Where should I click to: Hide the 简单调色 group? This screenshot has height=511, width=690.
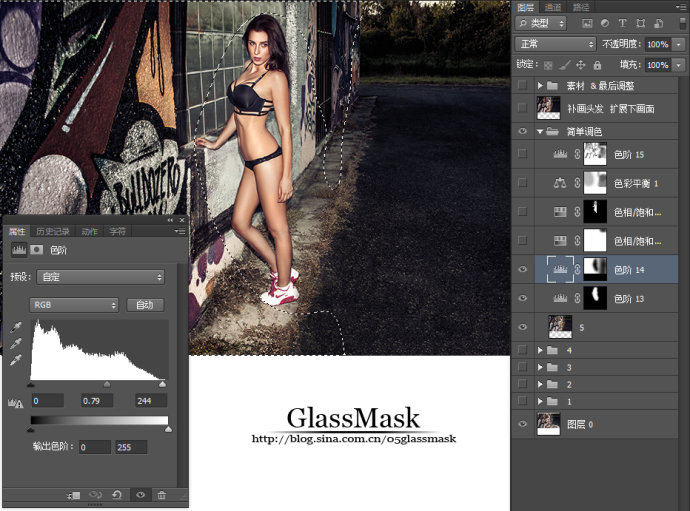coord(522,131)
